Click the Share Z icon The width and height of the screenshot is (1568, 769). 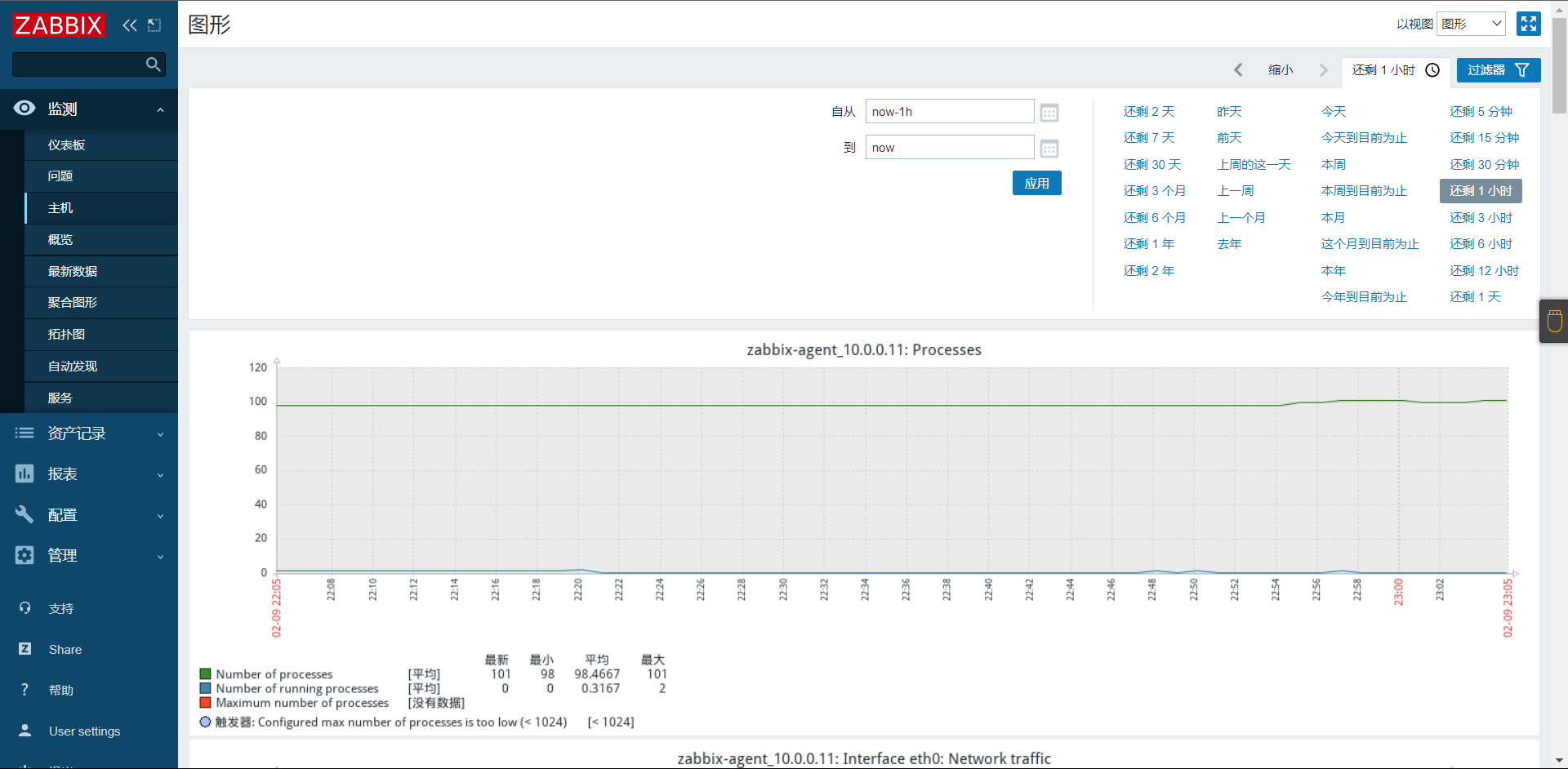pyautogui.click(x=24, y=649)
